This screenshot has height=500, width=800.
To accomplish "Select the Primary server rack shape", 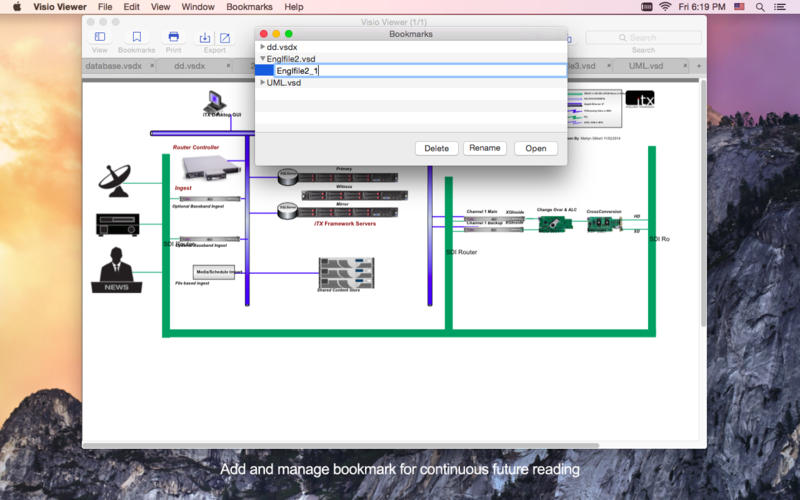I will [347, 178].
